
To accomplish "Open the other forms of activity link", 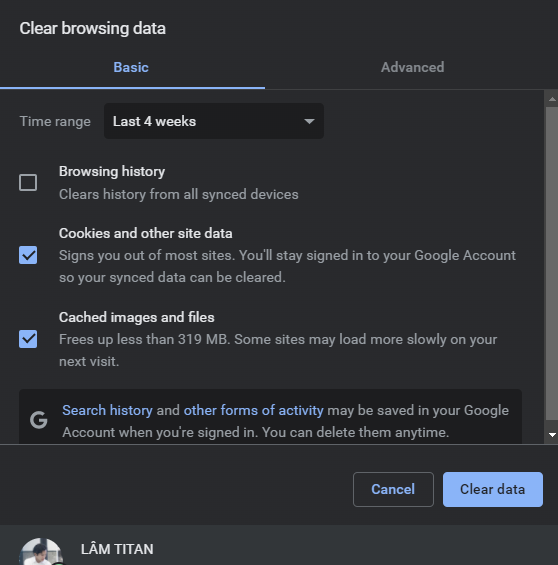I will (x=254, y=410).
